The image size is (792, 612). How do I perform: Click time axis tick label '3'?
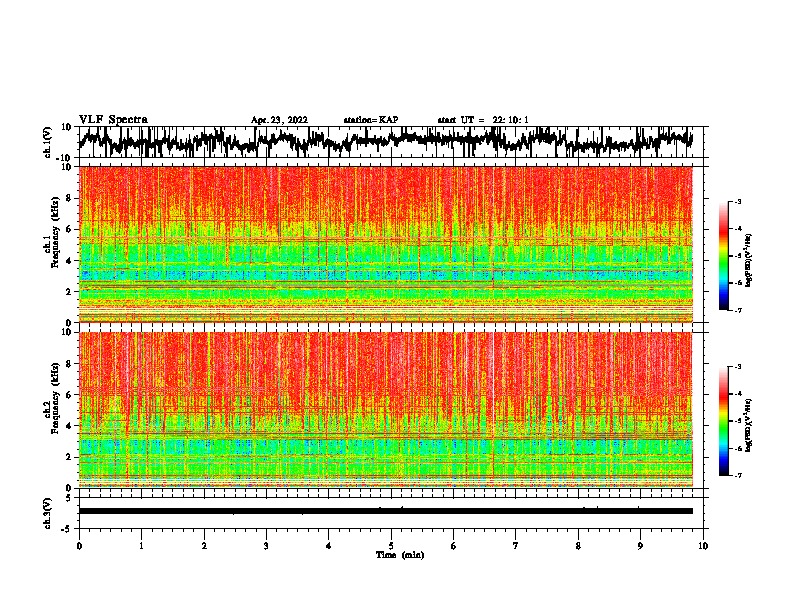[x=266, y=546]
